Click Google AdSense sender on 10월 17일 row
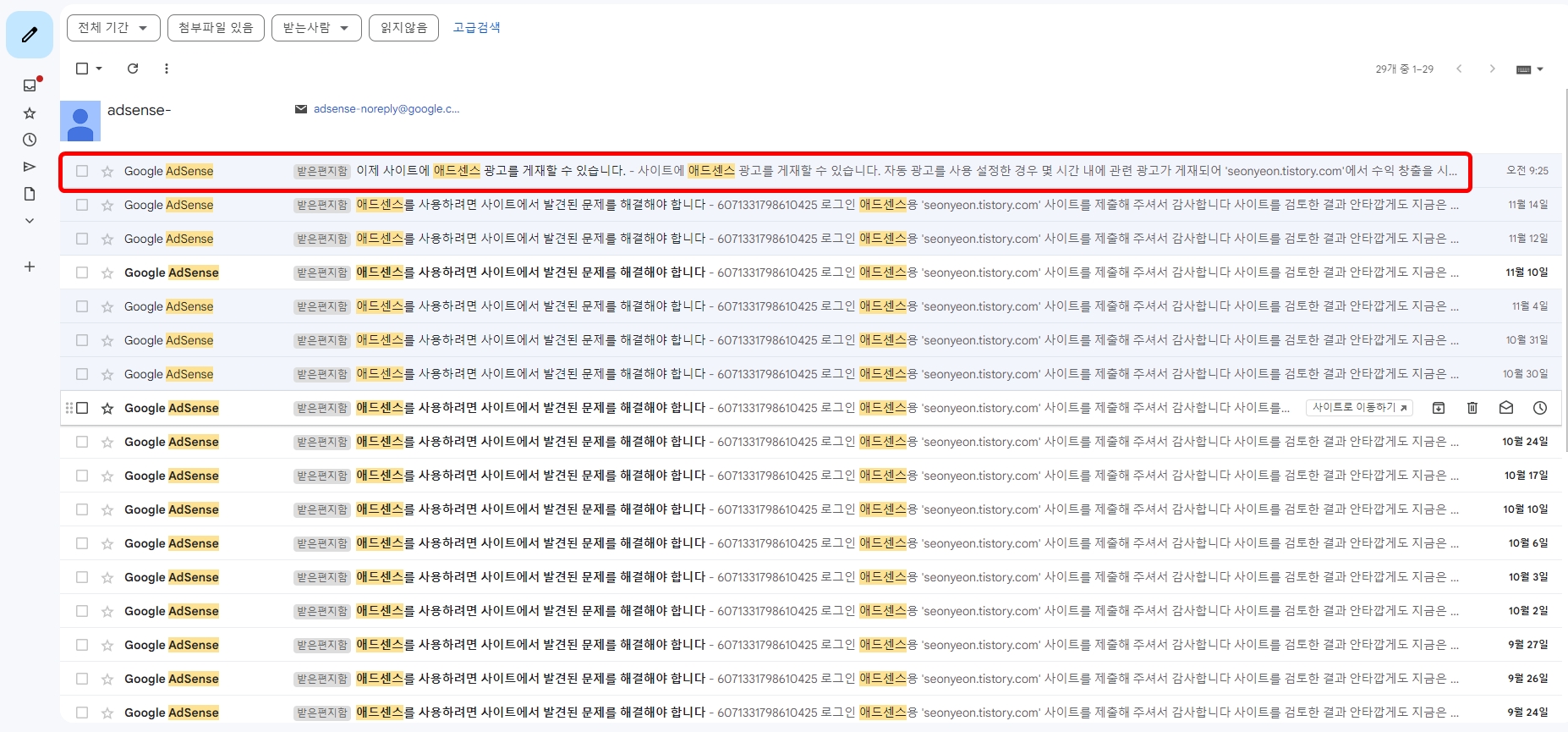This screenshot has height=732, width=1568. coord(172,476)
